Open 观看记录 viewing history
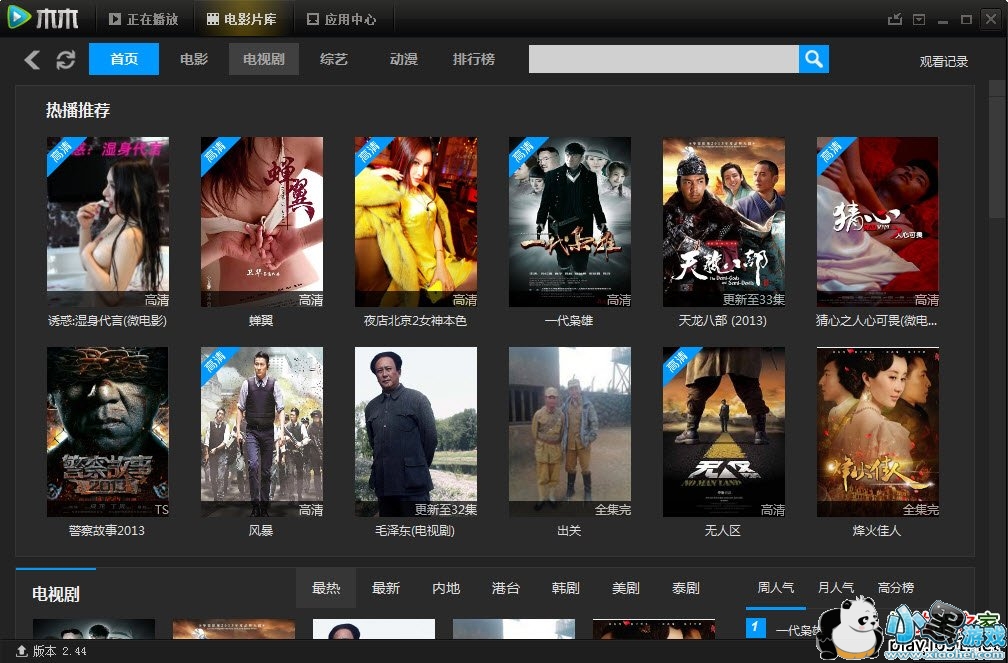 pos(943,62)
